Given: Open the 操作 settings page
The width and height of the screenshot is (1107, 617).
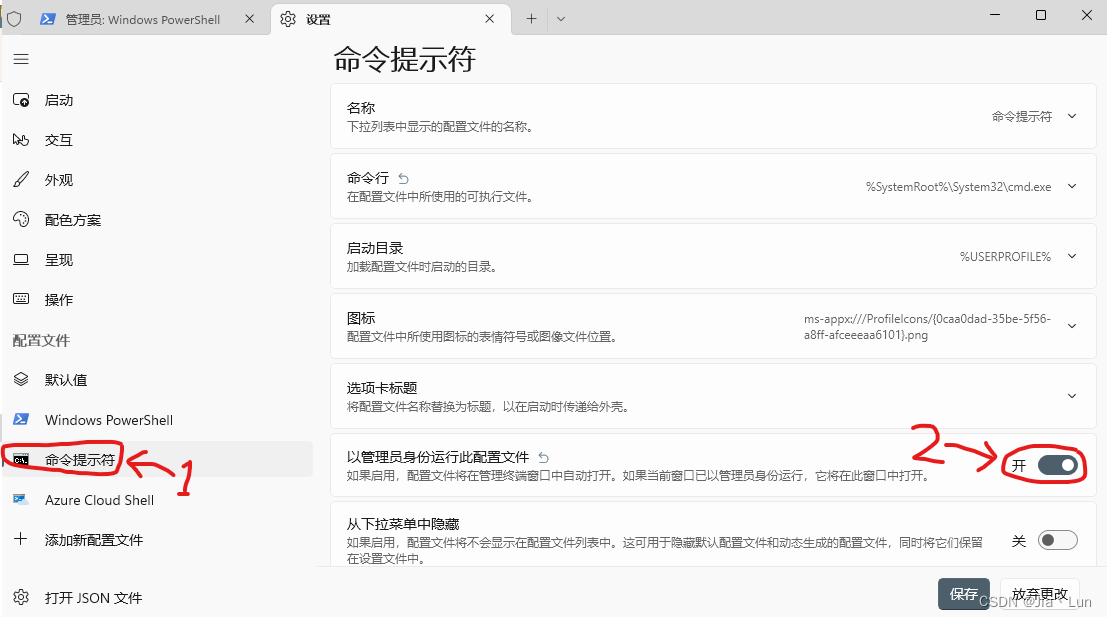Looking at the screenshot, I should pos(157,299).
